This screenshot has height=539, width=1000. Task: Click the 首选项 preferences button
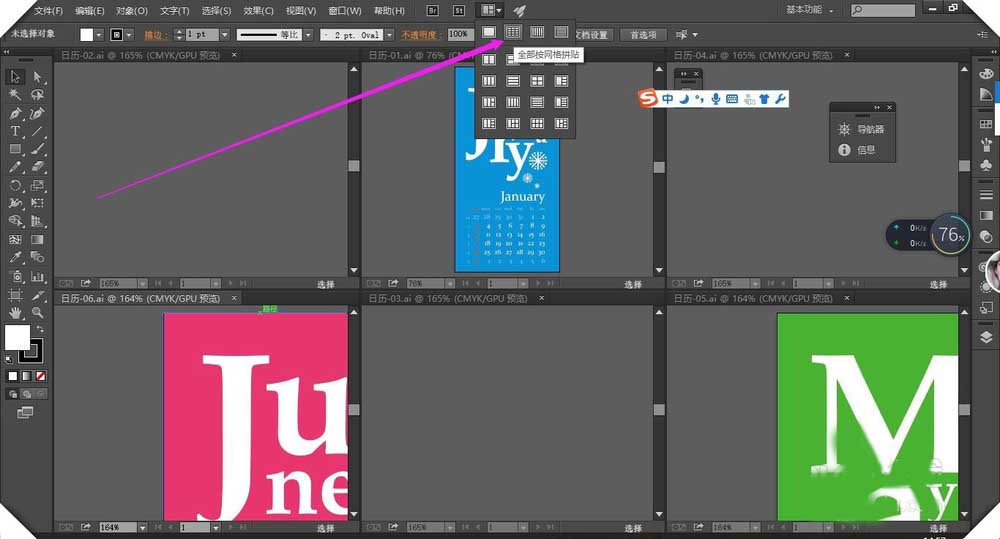[643, 35]
